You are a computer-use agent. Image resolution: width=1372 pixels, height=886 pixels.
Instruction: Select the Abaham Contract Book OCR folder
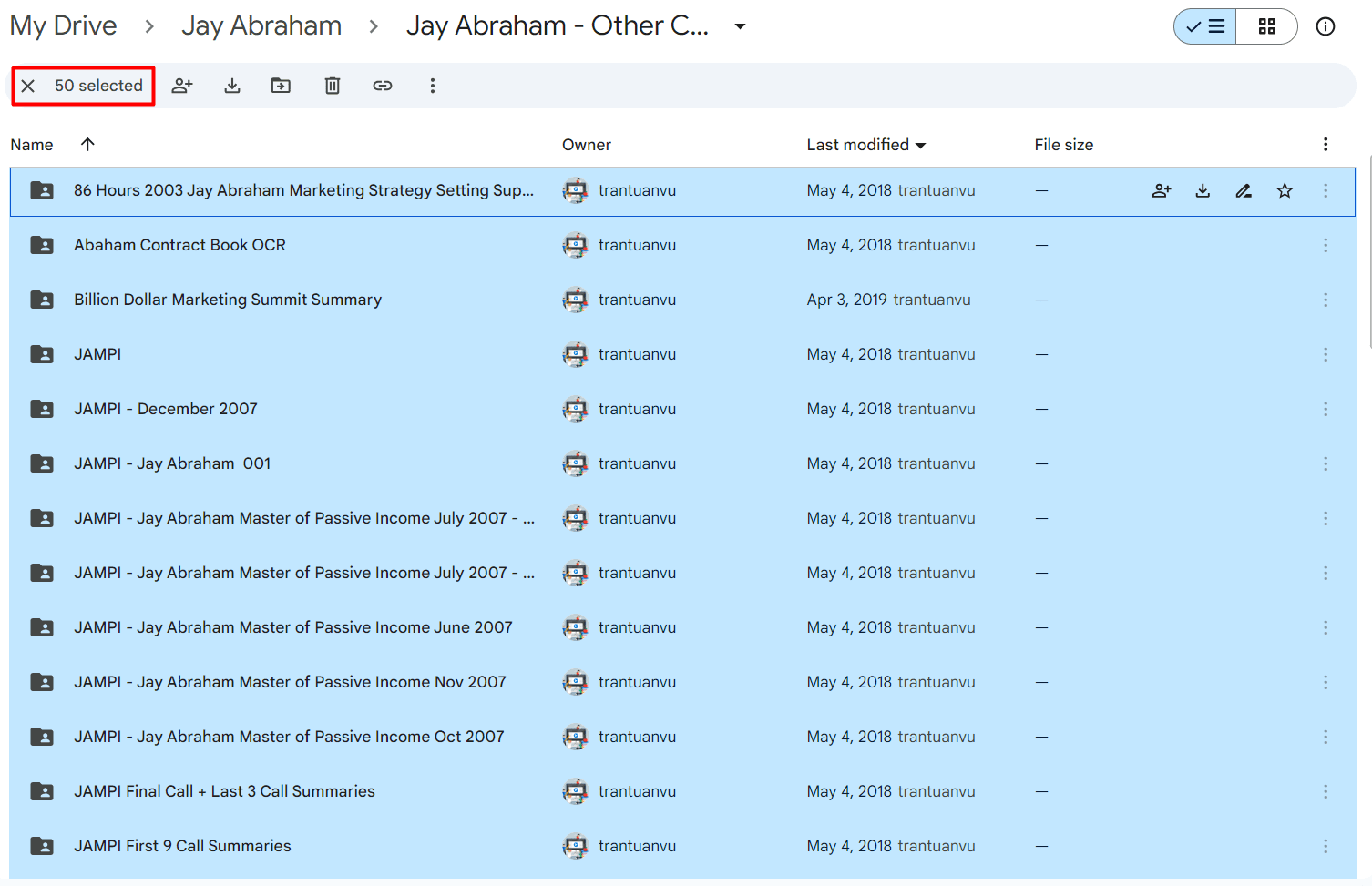click(682, 245)
